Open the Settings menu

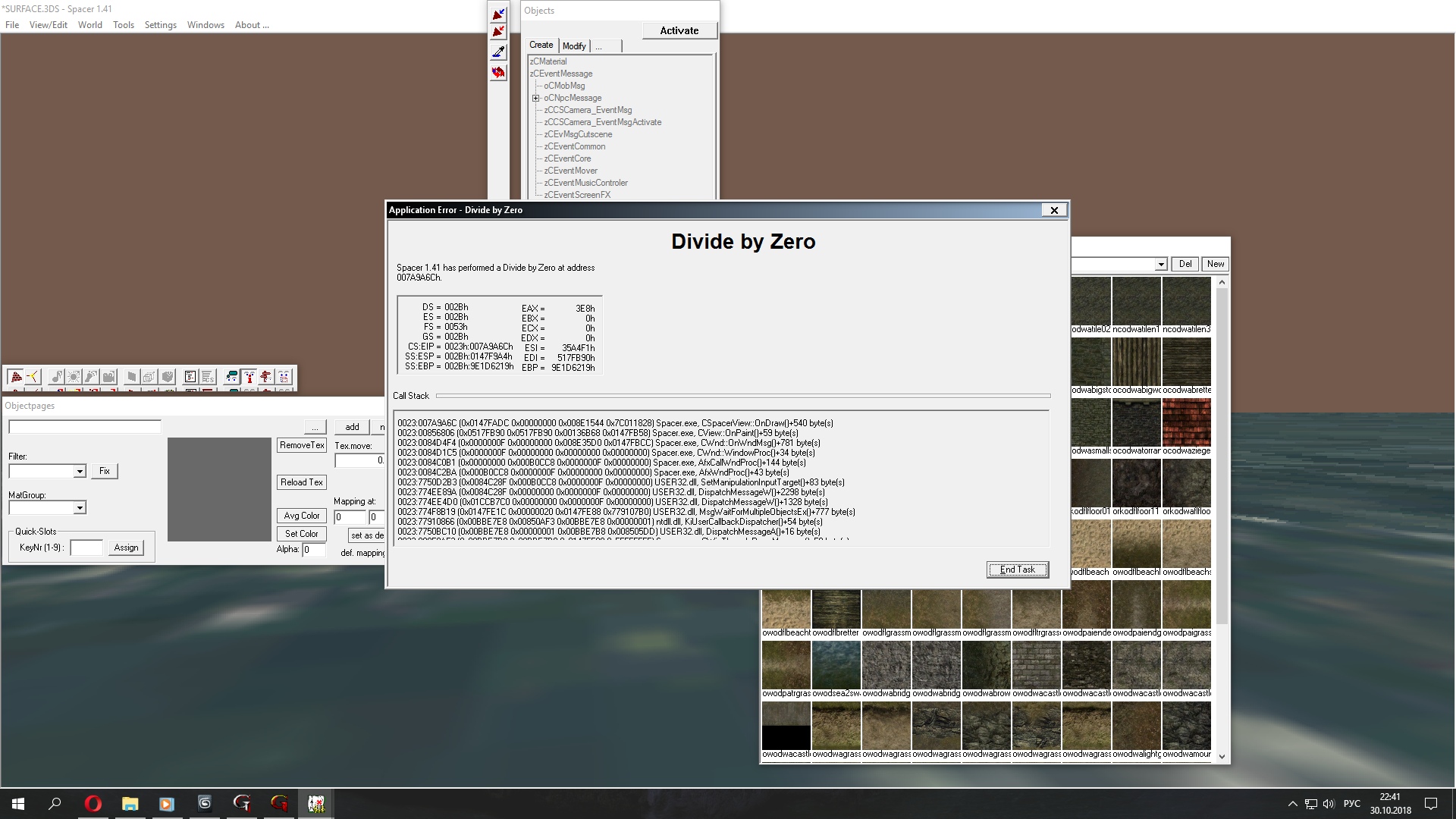[161, 25]
